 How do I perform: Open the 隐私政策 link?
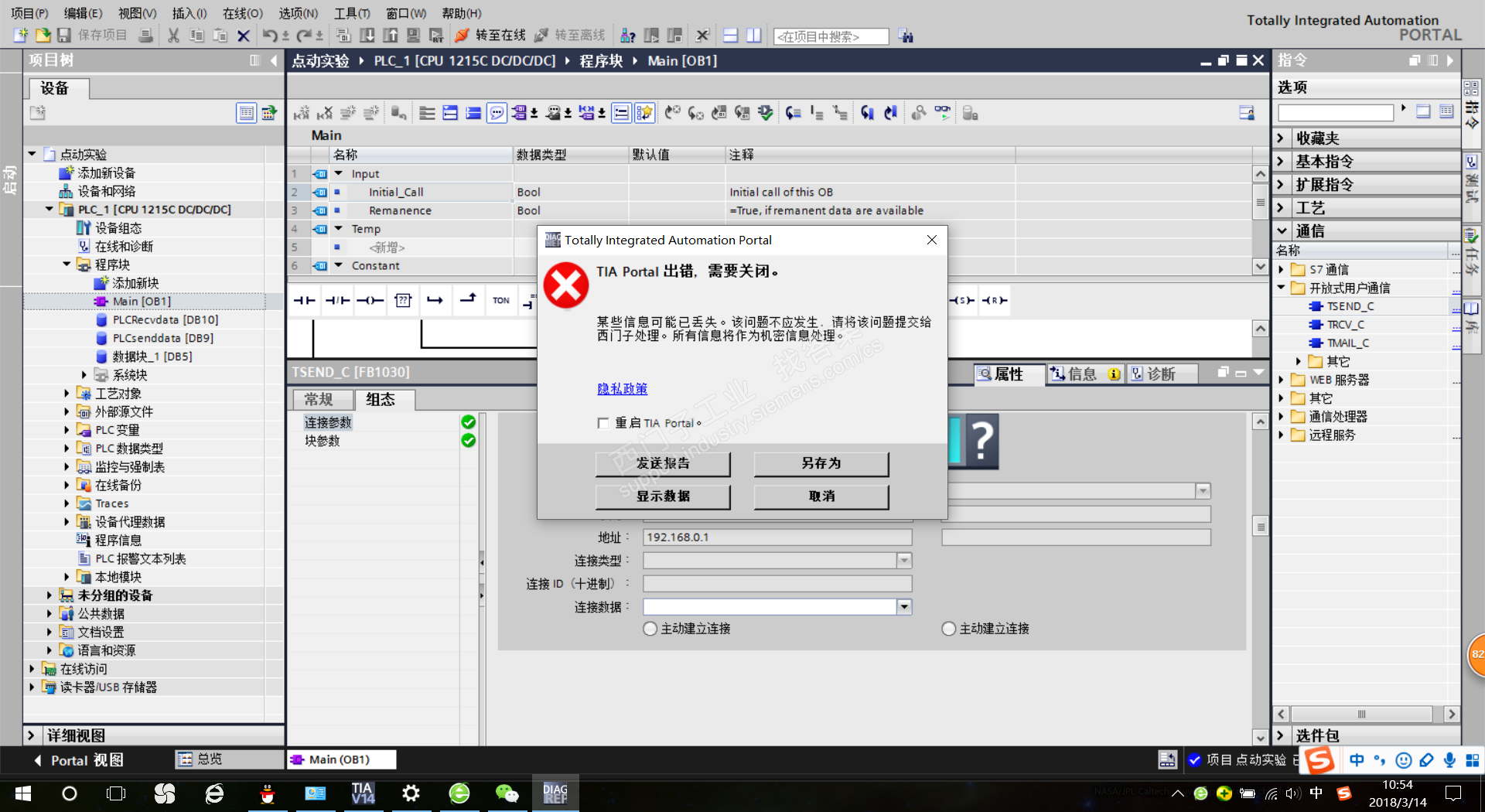[622, 389]
